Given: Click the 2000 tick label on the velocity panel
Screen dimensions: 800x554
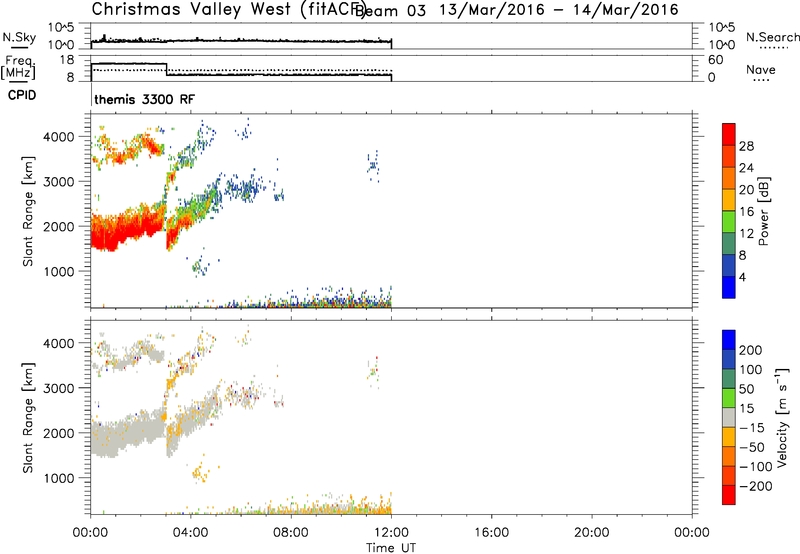Looking at the screenshot, I should (59, 433).
